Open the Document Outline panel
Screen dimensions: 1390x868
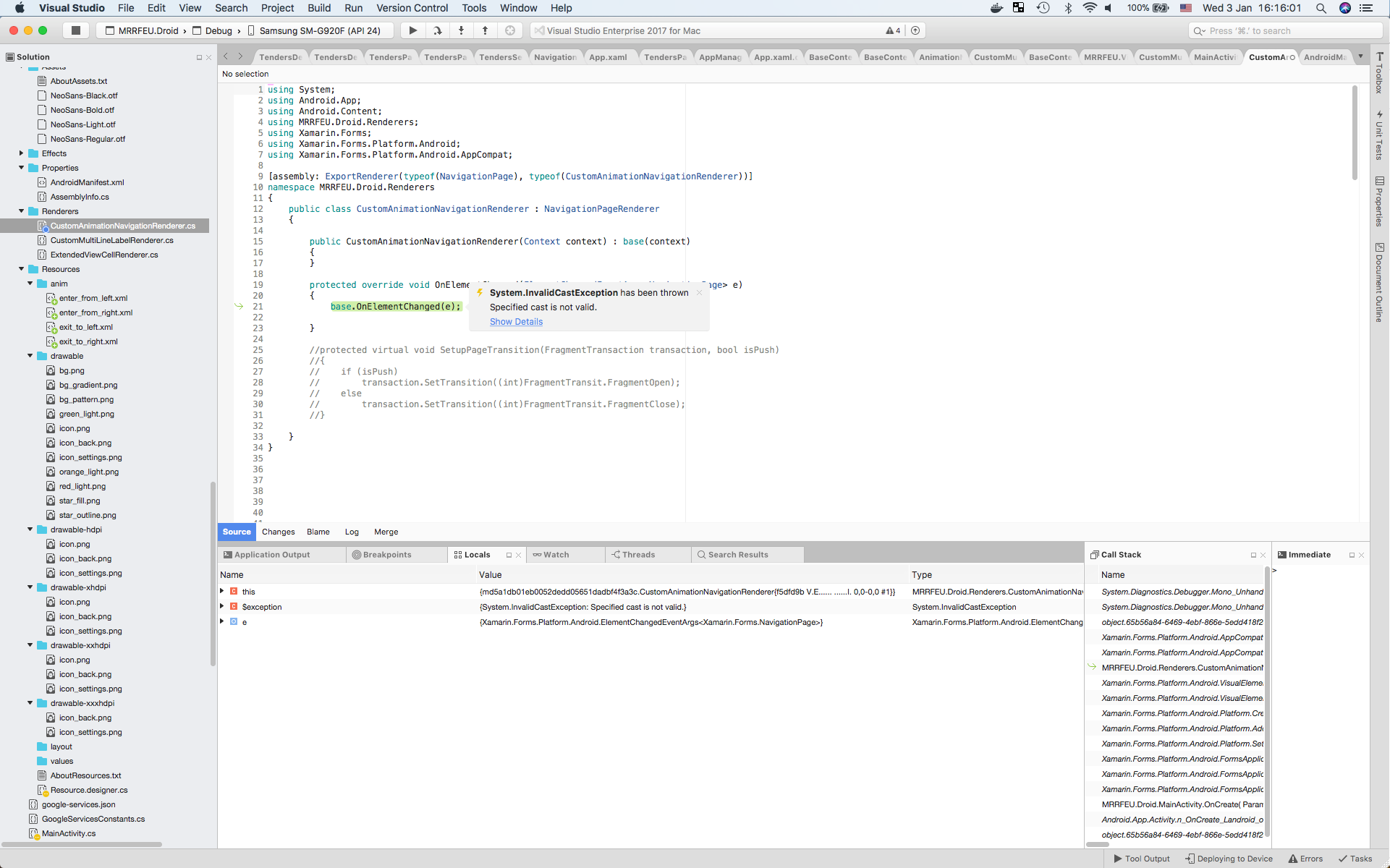tap(1381, 286)
